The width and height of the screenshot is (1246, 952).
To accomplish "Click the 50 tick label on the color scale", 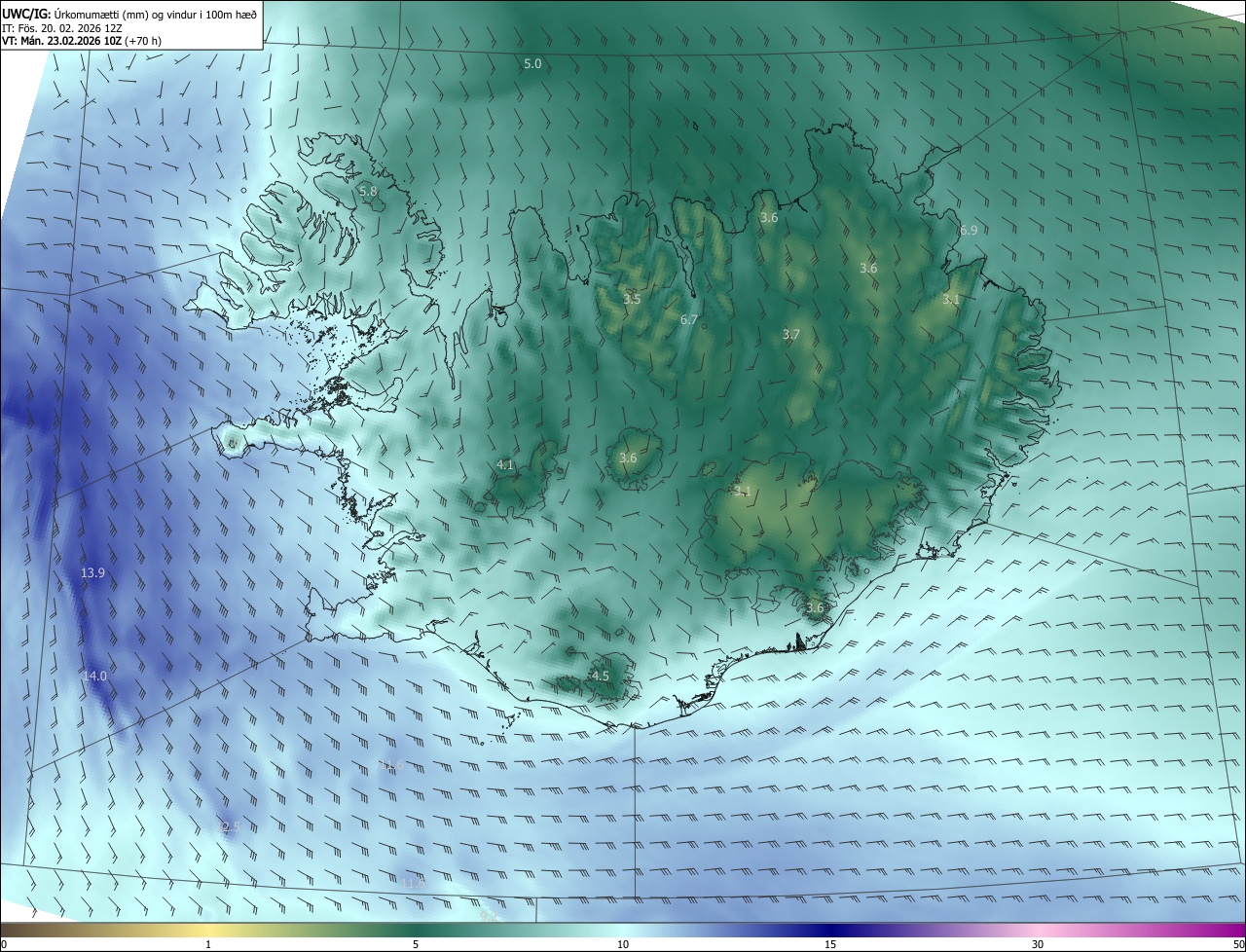I will click(x=1238, y=945).
